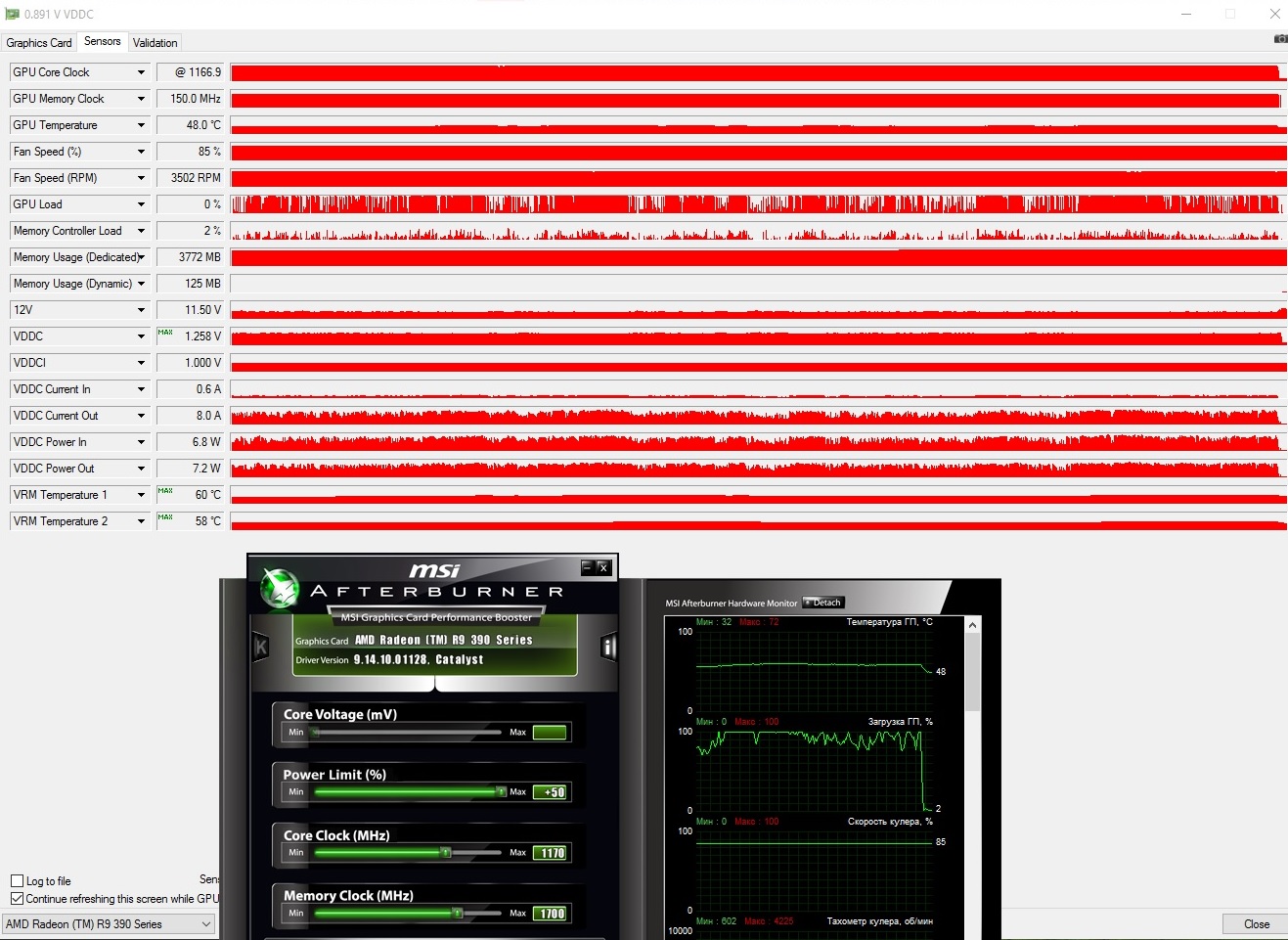
Task: Select the Memory Clock 1700 value field
Action: coord(550,914)
